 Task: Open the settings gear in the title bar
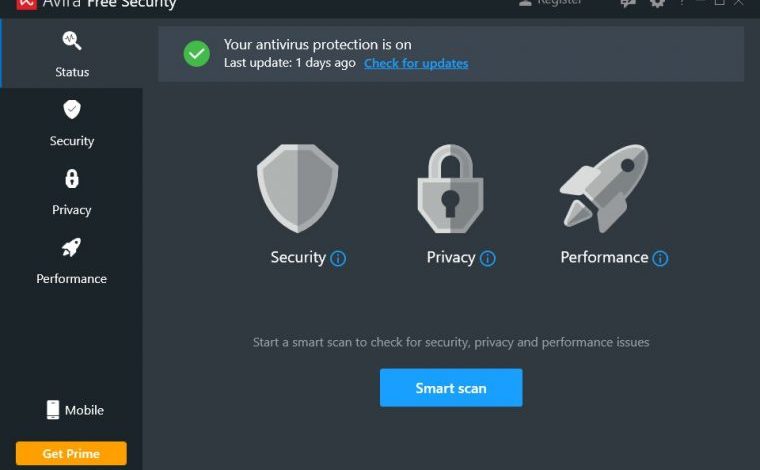[x=657, y=3]
